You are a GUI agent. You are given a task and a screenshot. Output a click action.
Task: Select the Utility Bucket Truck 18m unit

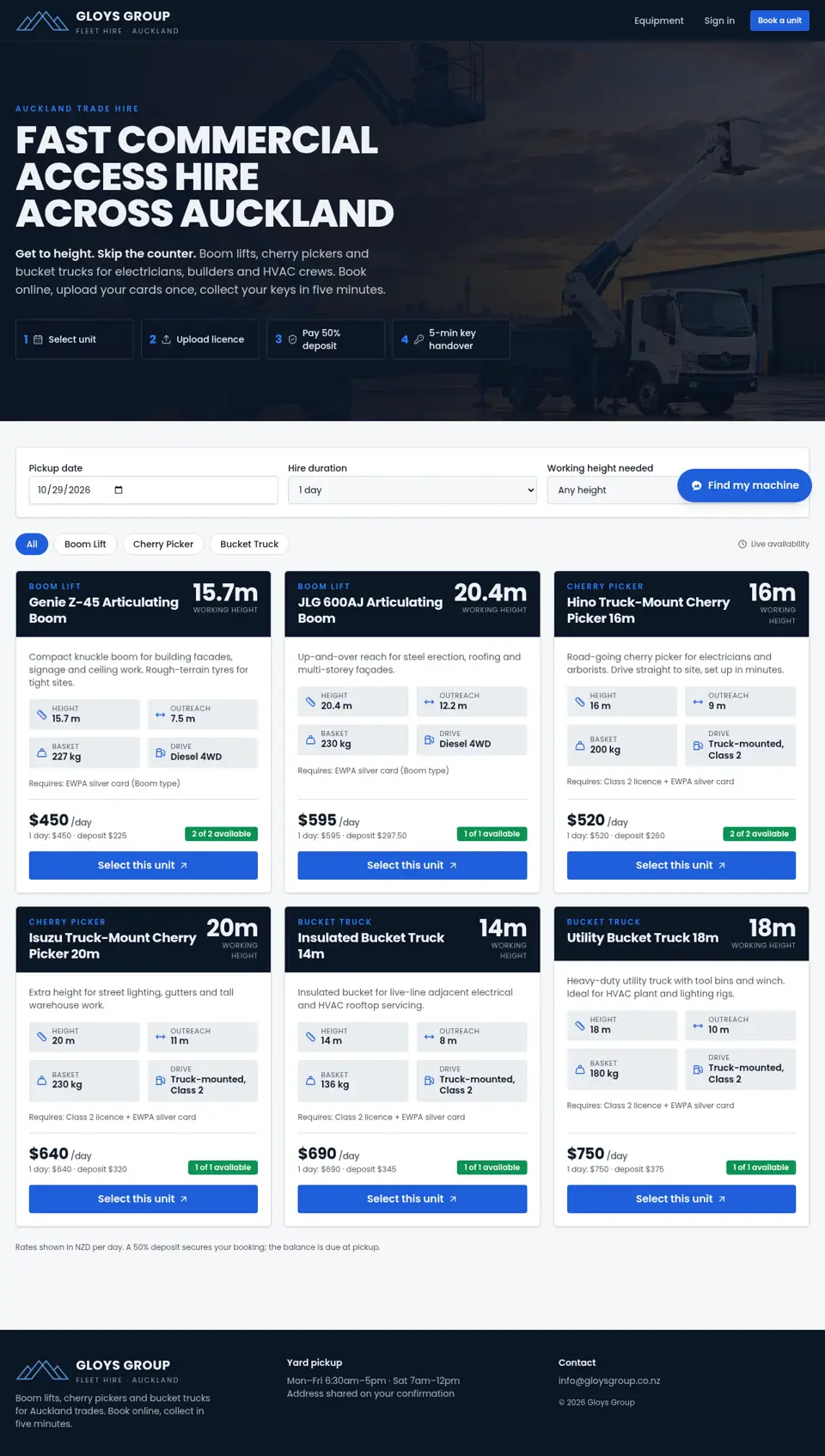681,1199
